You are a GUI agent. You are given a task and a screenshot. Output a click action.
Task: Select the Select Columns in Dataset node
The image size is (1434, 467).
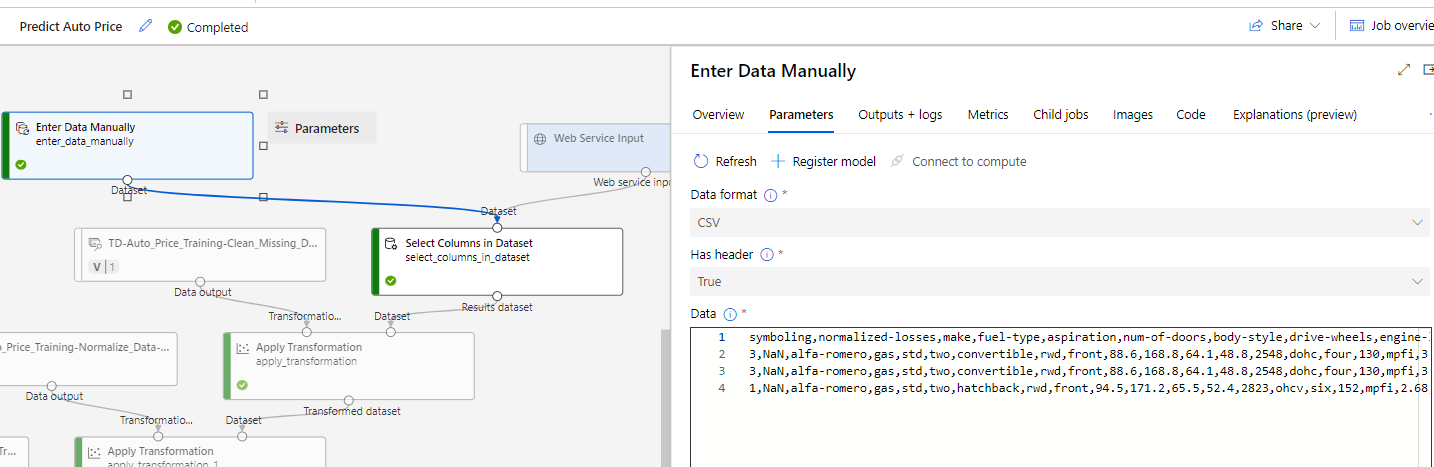496,261
